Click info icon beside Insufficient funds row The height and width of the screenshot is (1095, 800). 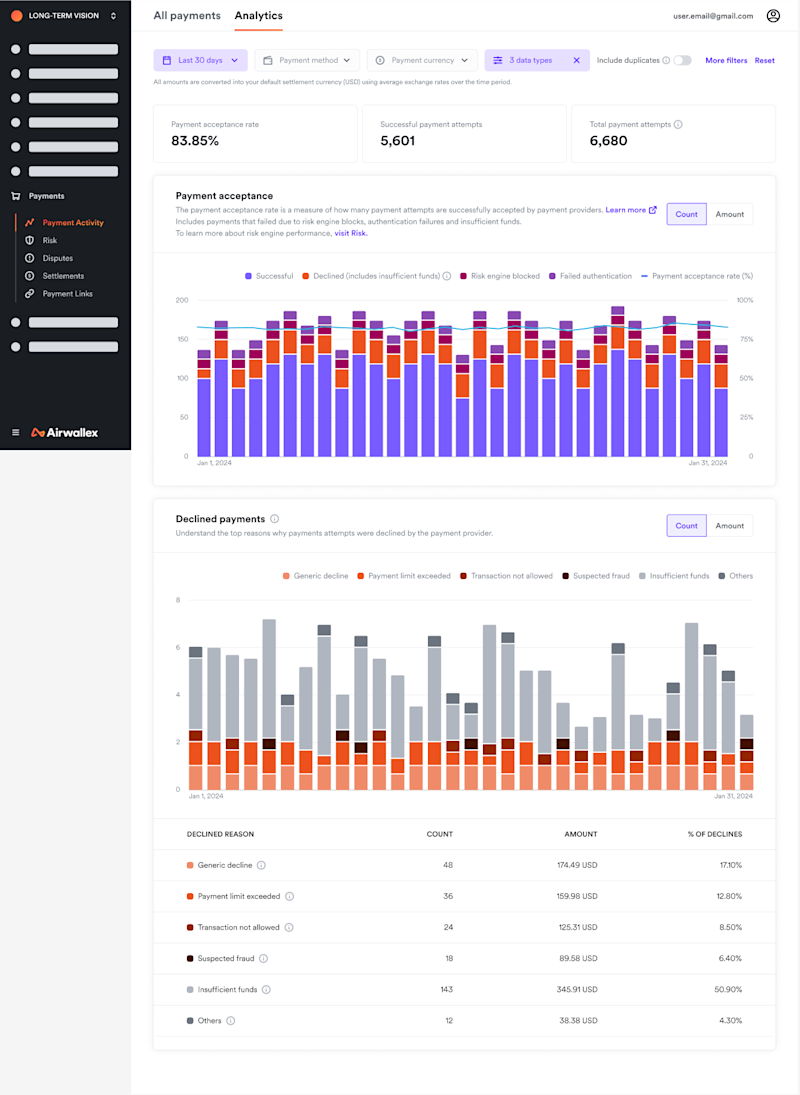click(266, 990)
